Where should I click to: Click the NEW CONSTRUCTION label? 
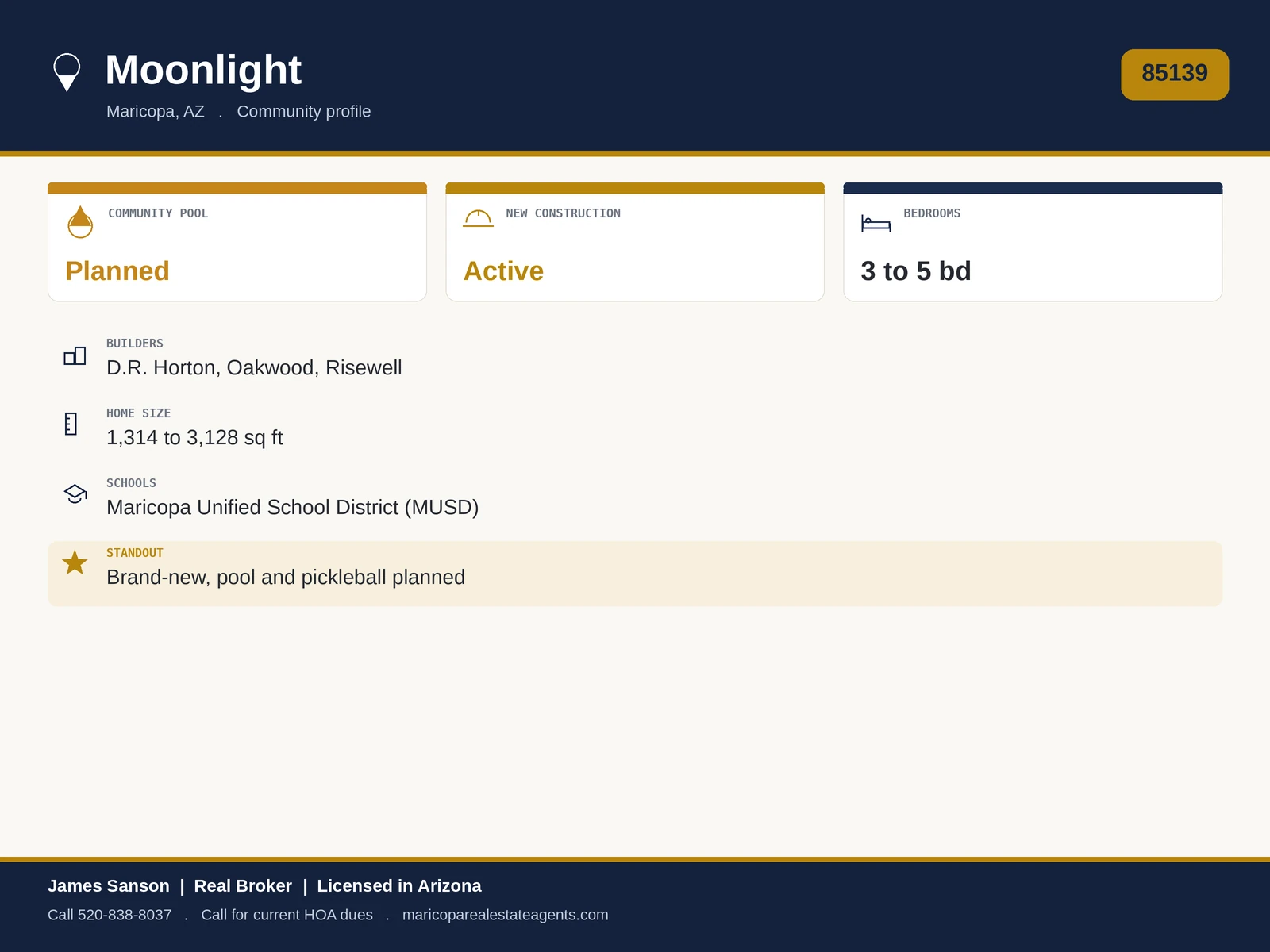(x=564, y=213)
